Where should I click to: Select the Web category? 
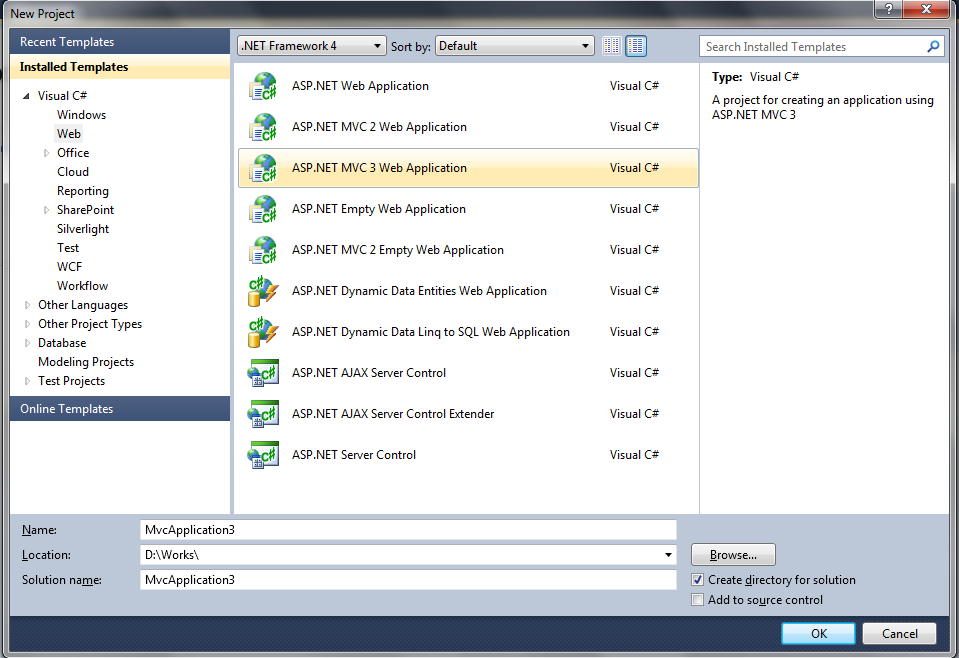coord(68,134)
